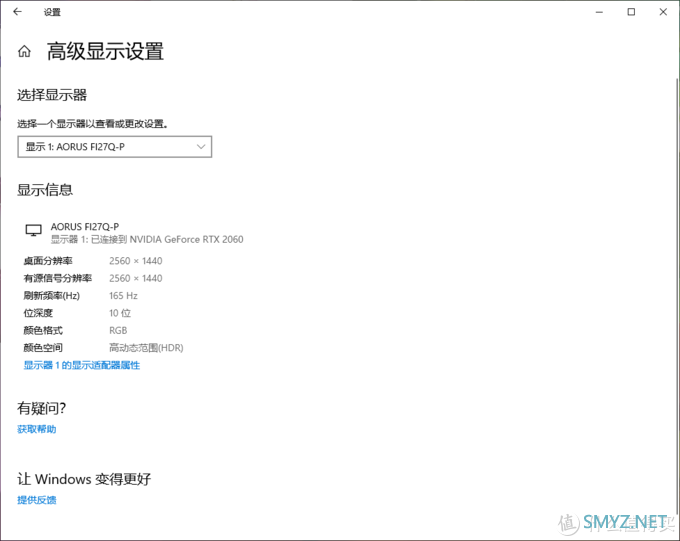Select the 颜色空间 label
This screenshot has width=680, height=541.
tap(43, 348)
